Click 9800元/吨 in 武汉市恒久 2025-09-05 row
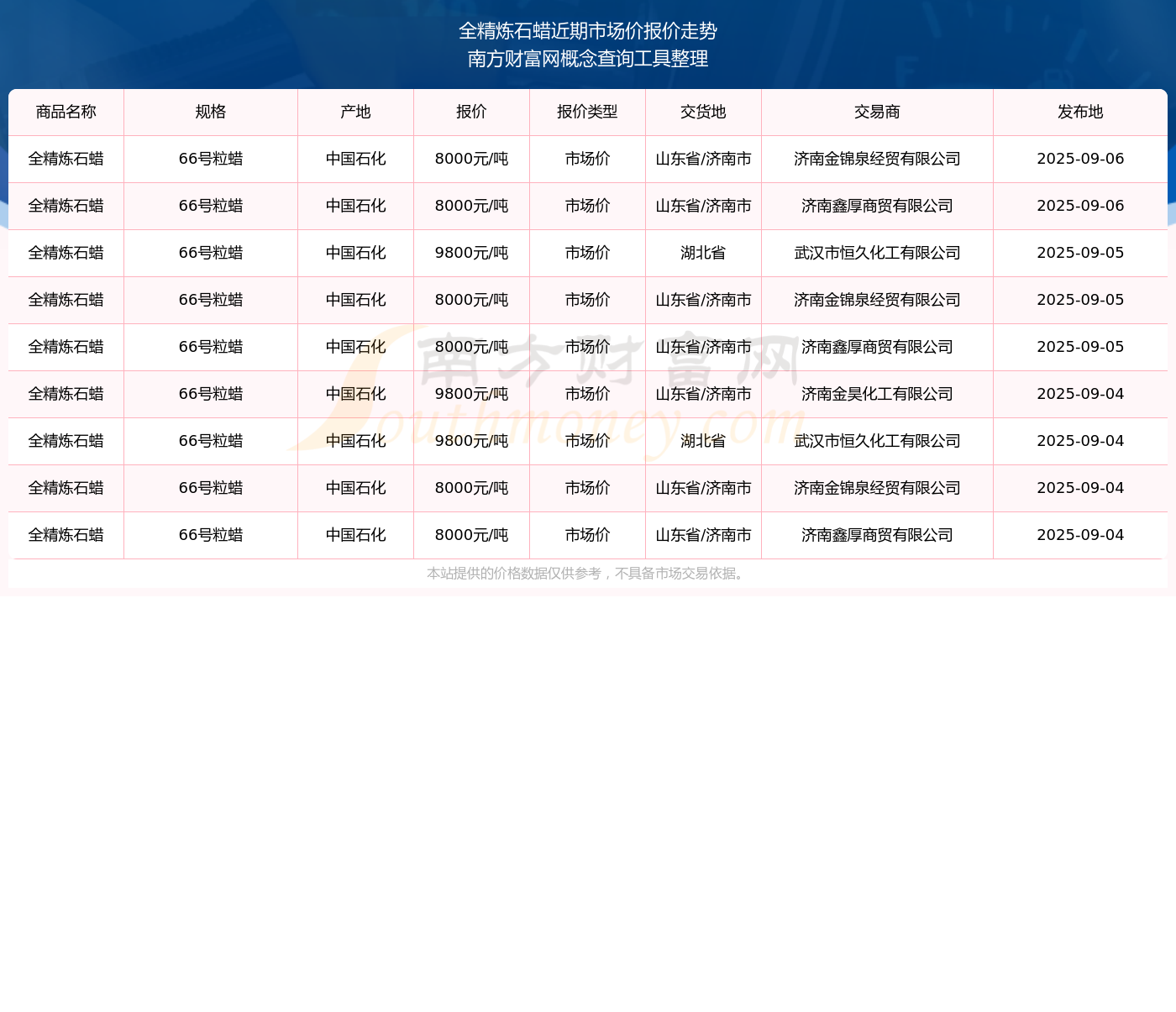This screenshot has height=1012, width=1176. pyautogui.click(x=472, y=253)
